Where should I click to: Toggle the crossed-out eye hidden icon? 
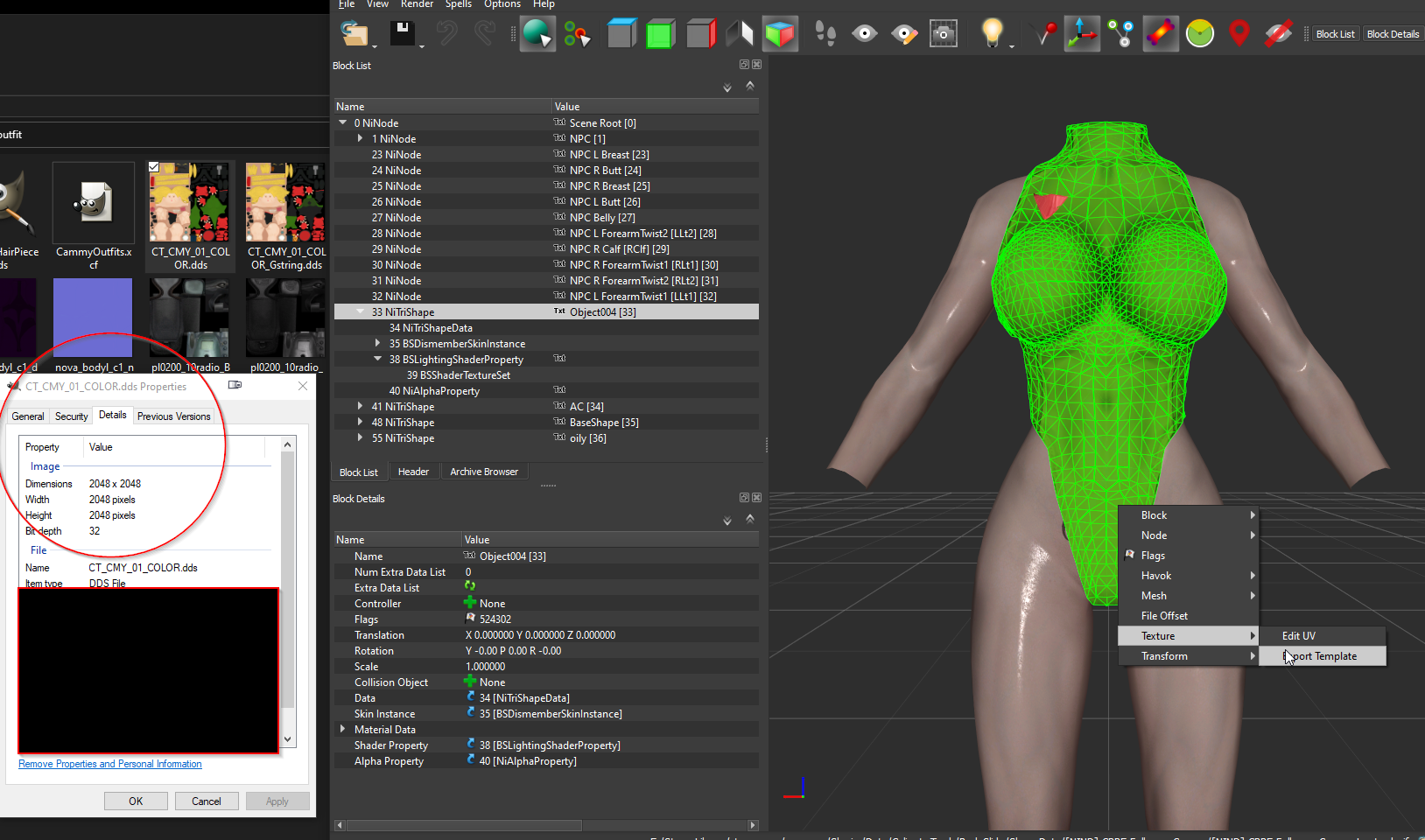pos(1278,34)
